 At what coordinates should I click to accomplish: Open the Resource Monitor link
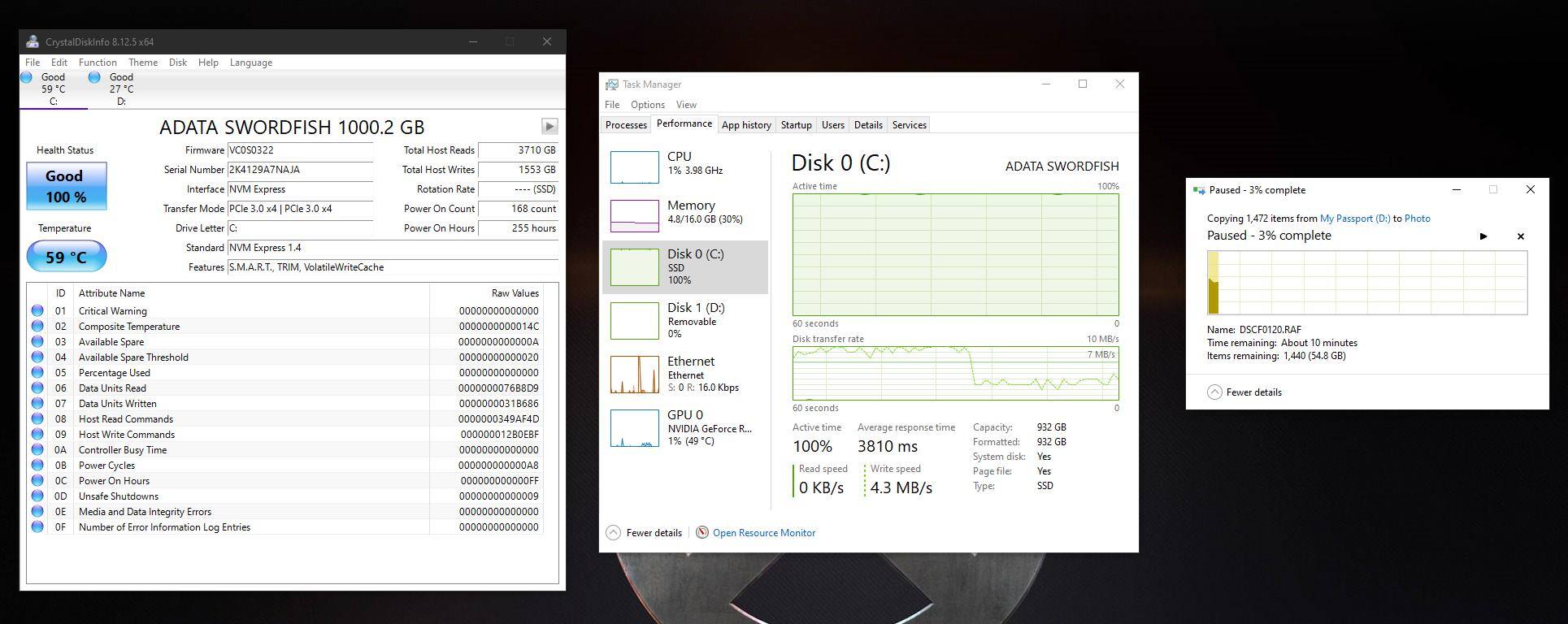763,533
